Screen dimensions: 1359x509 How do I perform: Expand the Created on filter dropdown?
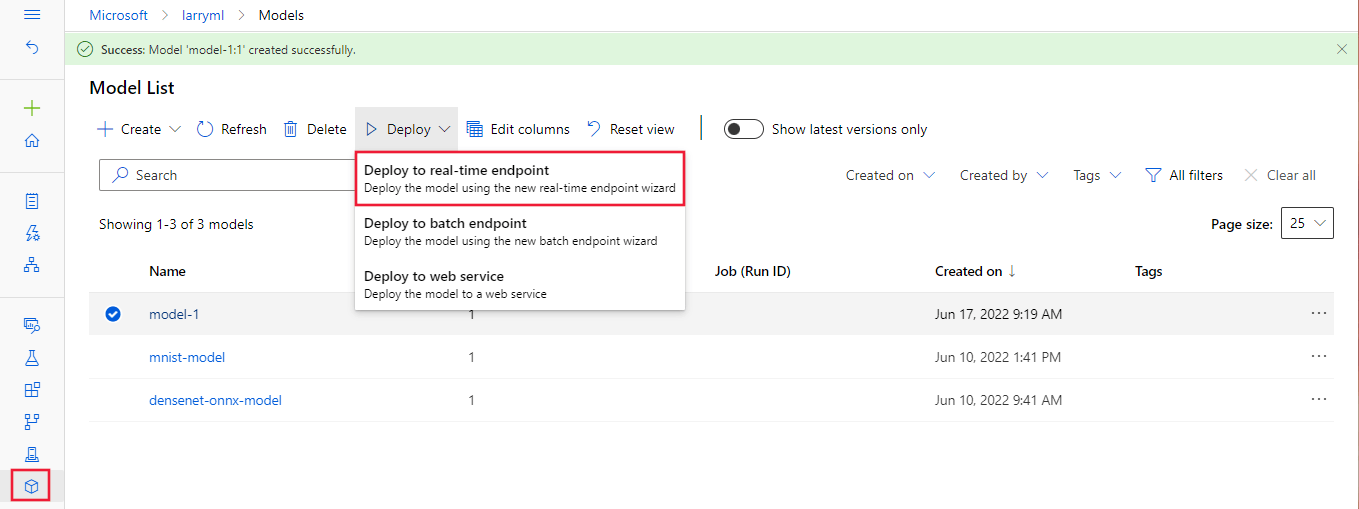(x=890, y=175)
